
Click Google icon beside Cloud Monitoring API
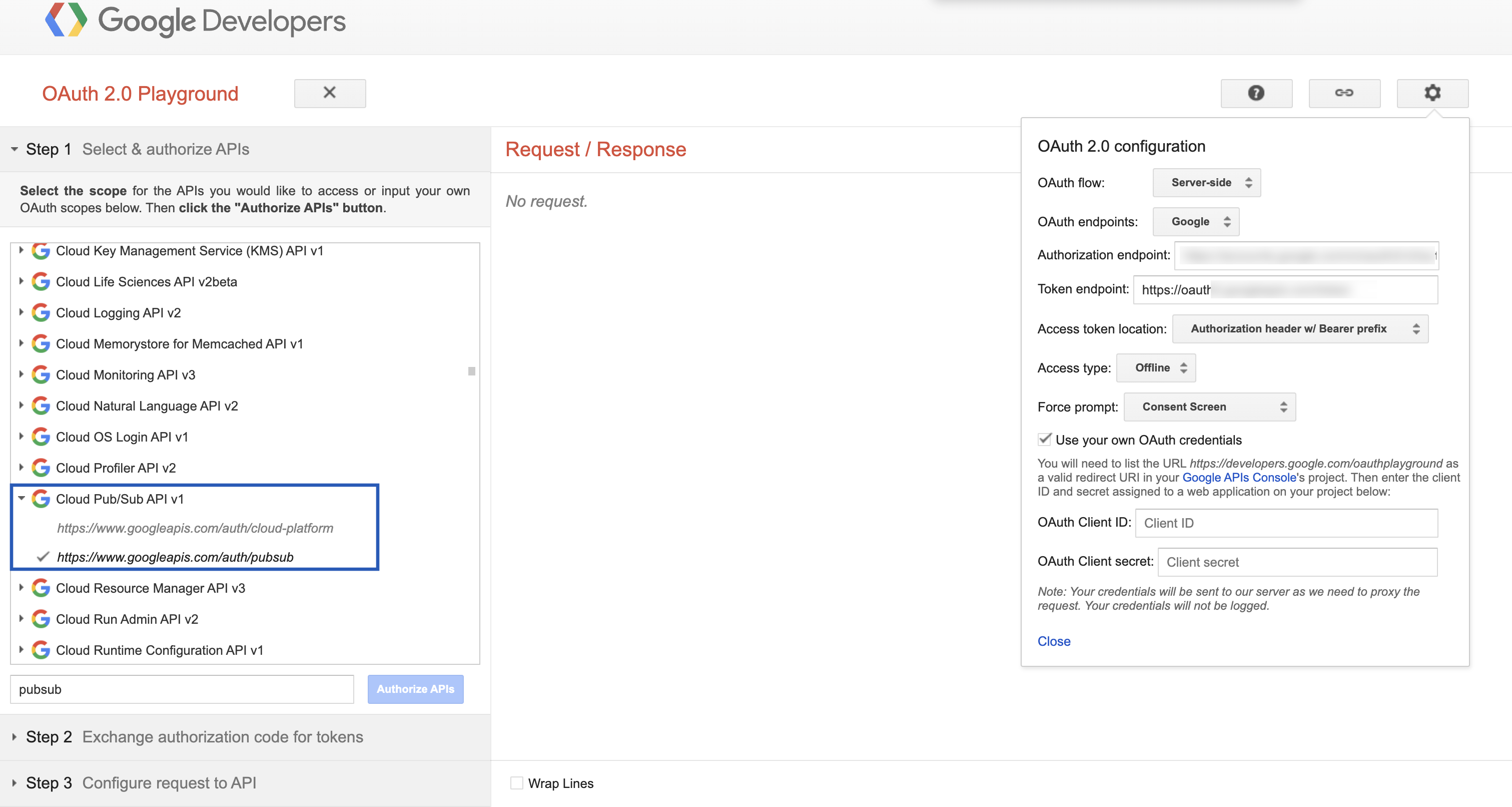pyautogui.click(x=41, y=375)
